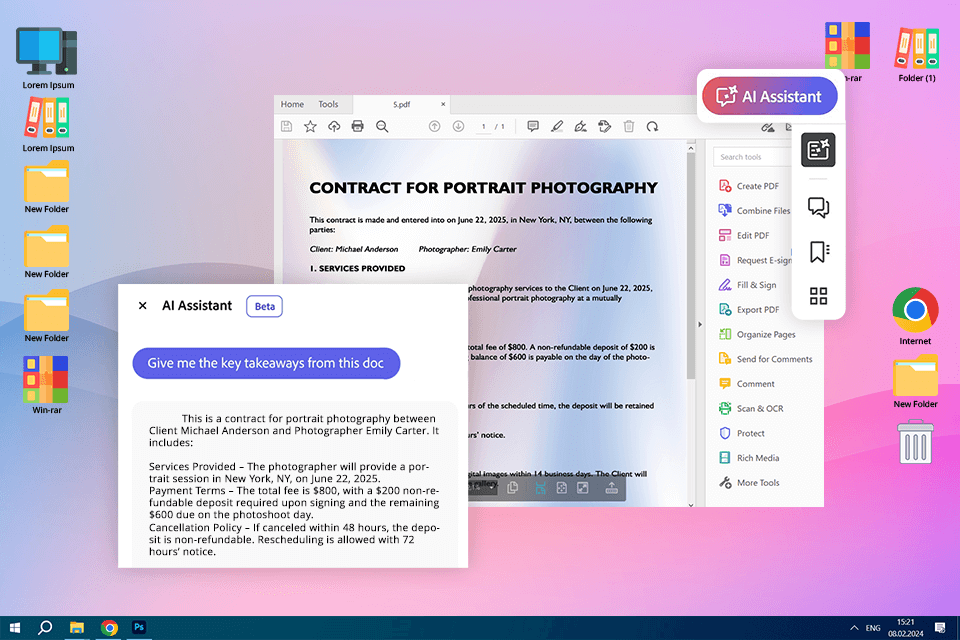Select Send for Comments tool
Image resolution: width=960 pixels, height=640 pixels.
click(x=765, y=359)
